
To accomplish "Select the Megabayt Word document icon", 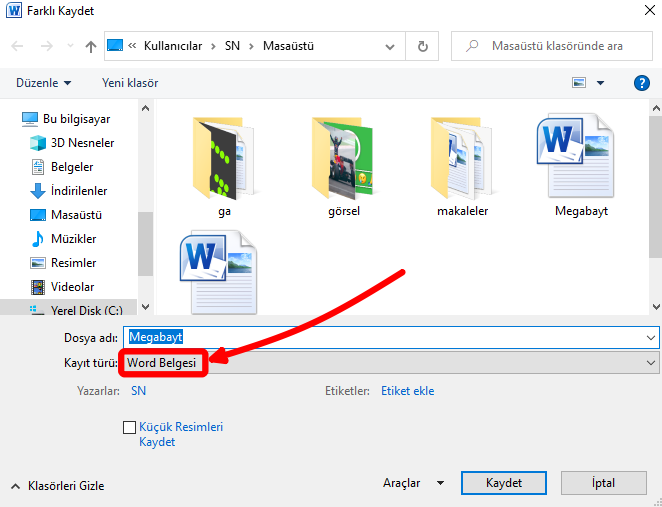I will point(582,158).
